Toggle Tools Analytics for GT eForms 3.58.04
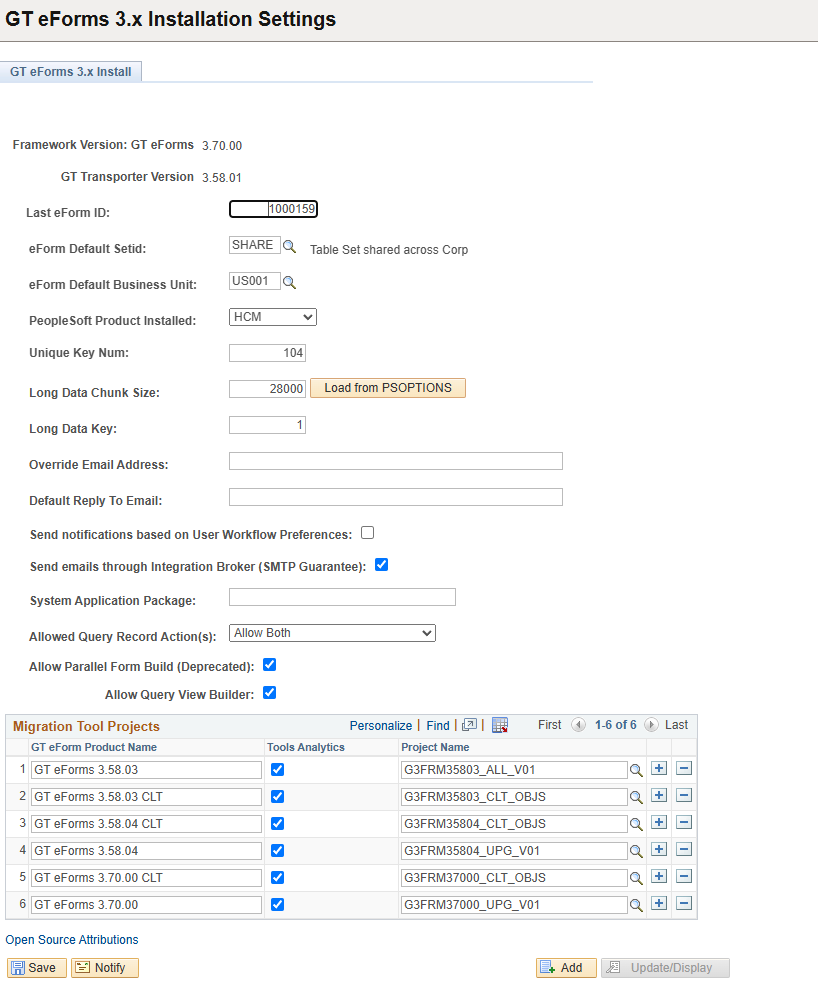This screenshot has height=993, width=818. [x=277, y=851]
